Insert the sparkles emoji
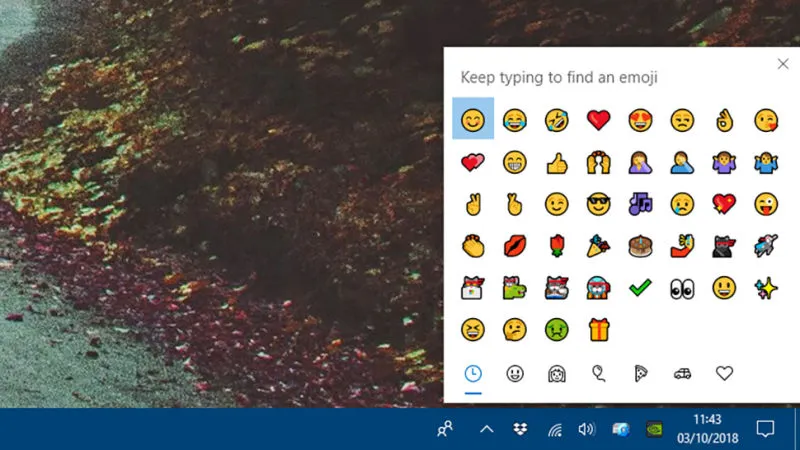Image resolution: width=800 pixels, height=450 pixels. [x=766, y=288]
